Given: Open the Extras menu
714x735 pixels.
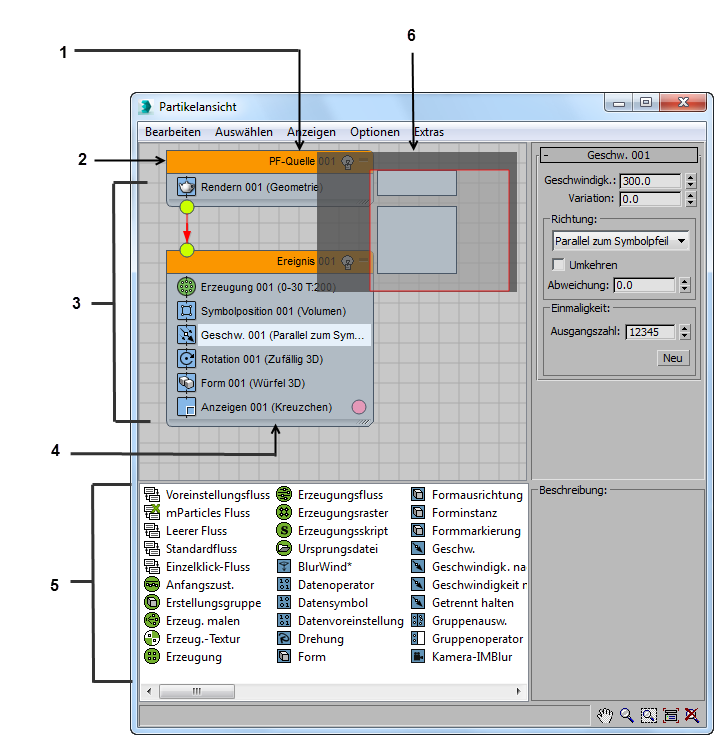Looking at the screenshot, I should click(x=429, y=132).
